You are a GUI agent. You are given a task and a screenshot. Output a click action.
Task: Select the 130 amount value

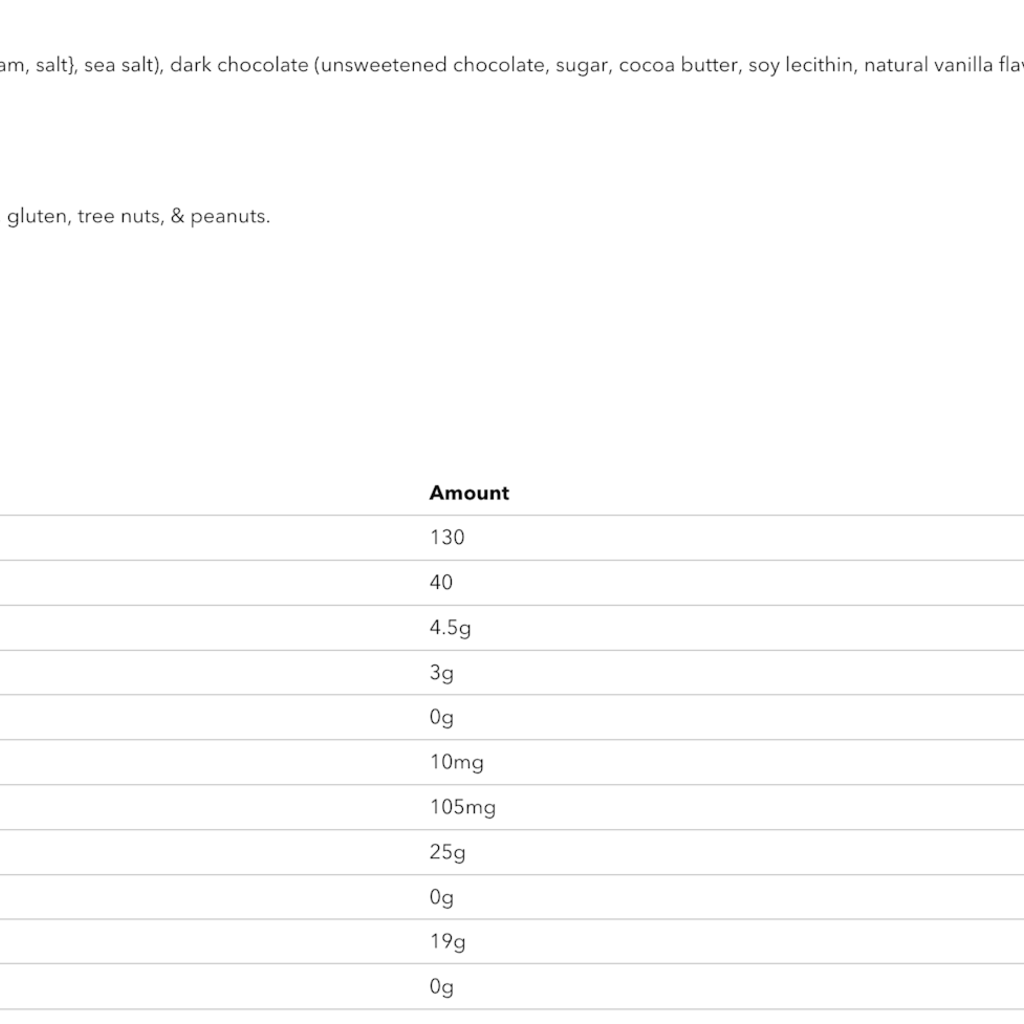click(447, 538)
